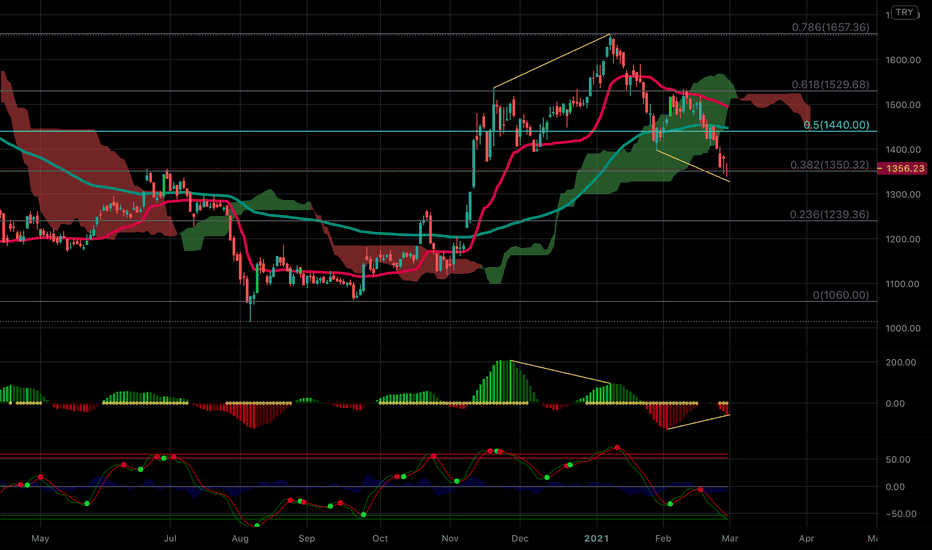Click the Feb label on the time axis

(663, 539)
